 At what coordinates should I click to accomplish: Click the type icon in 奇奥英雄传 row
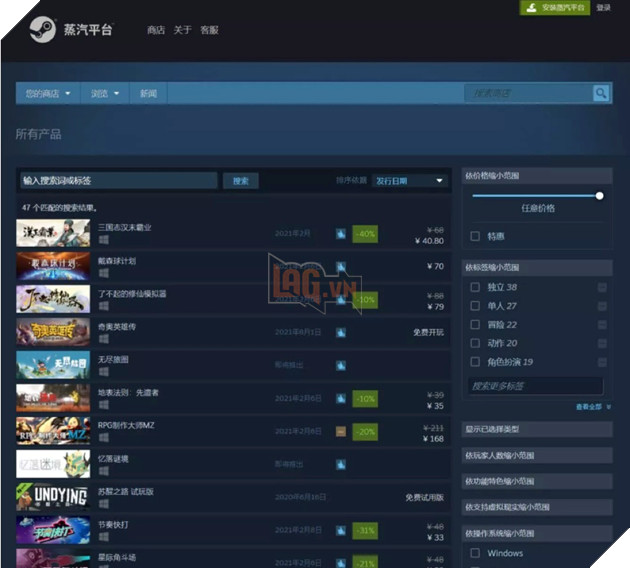click(341, 333)
